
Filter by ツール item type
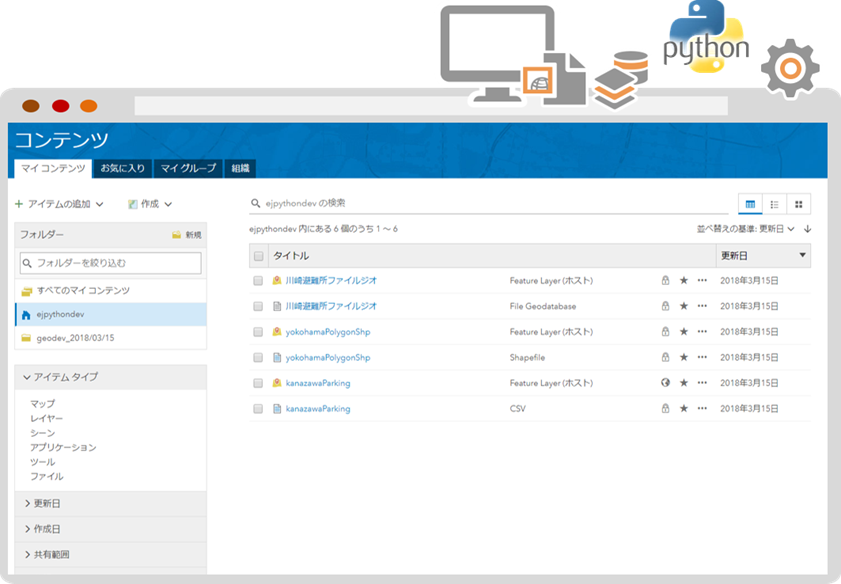coord(42,462)
